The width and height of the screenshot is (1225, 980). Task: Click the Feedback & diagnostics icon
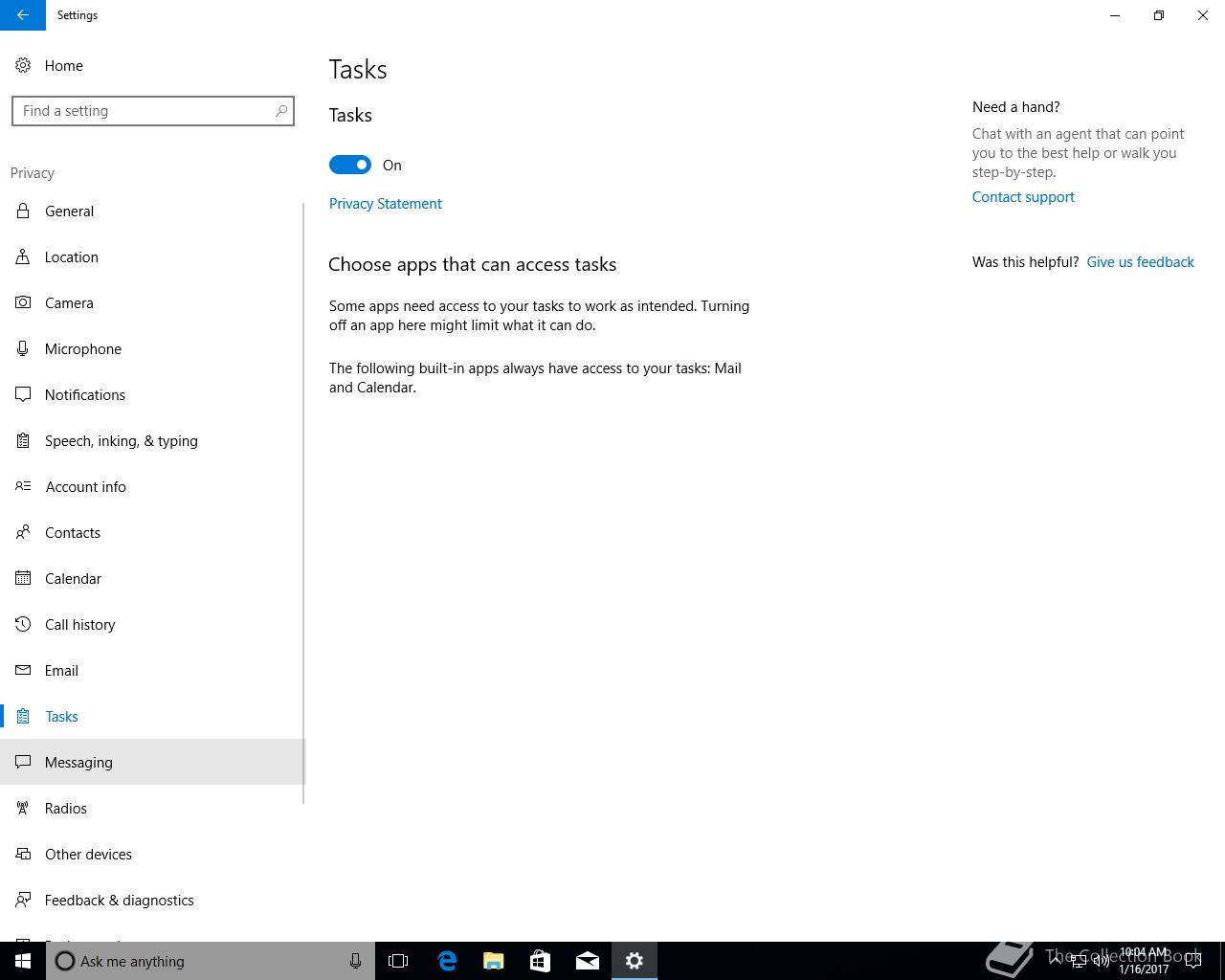[x=23, y=900]
